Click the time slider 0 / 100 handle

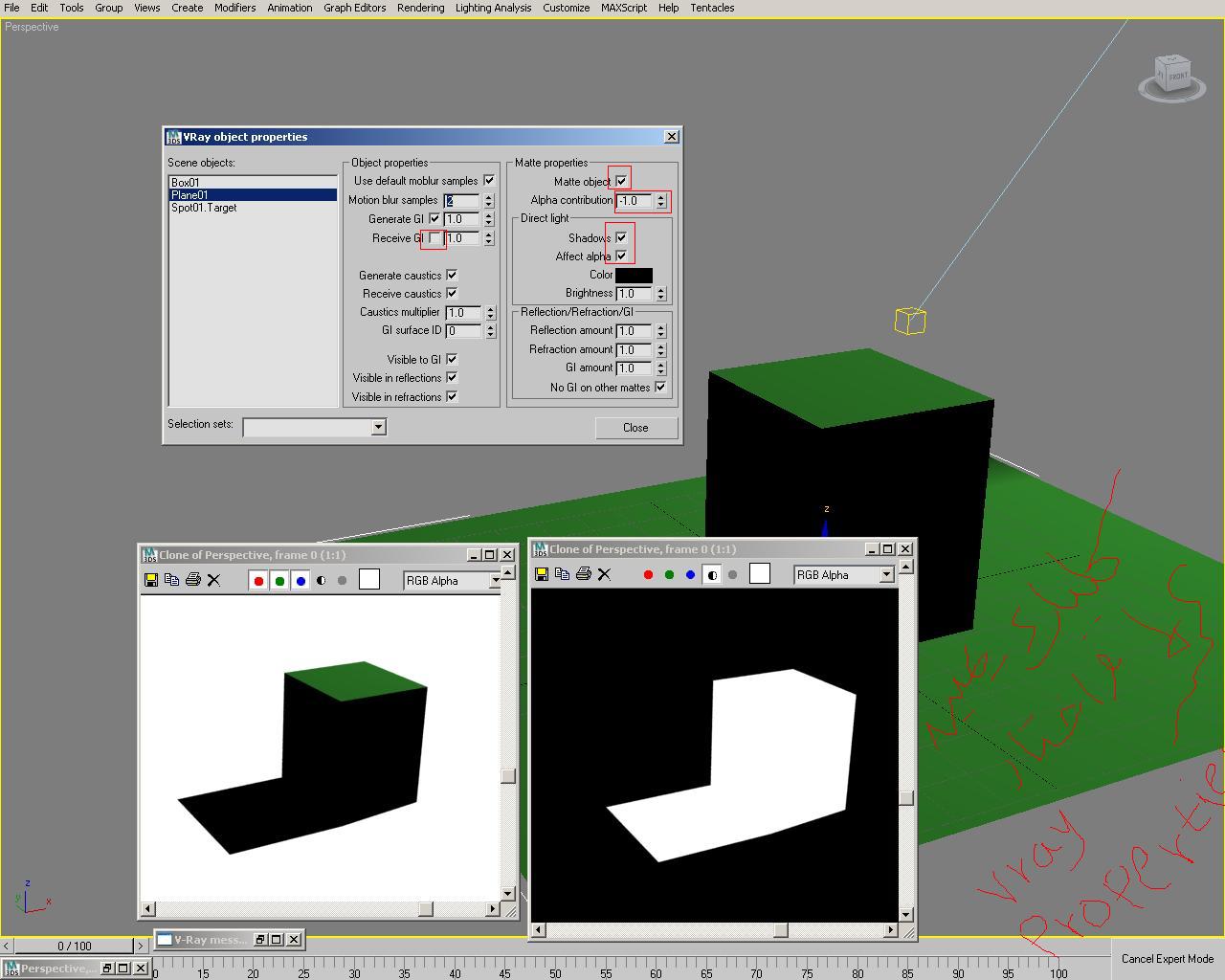tap(74, 946)
